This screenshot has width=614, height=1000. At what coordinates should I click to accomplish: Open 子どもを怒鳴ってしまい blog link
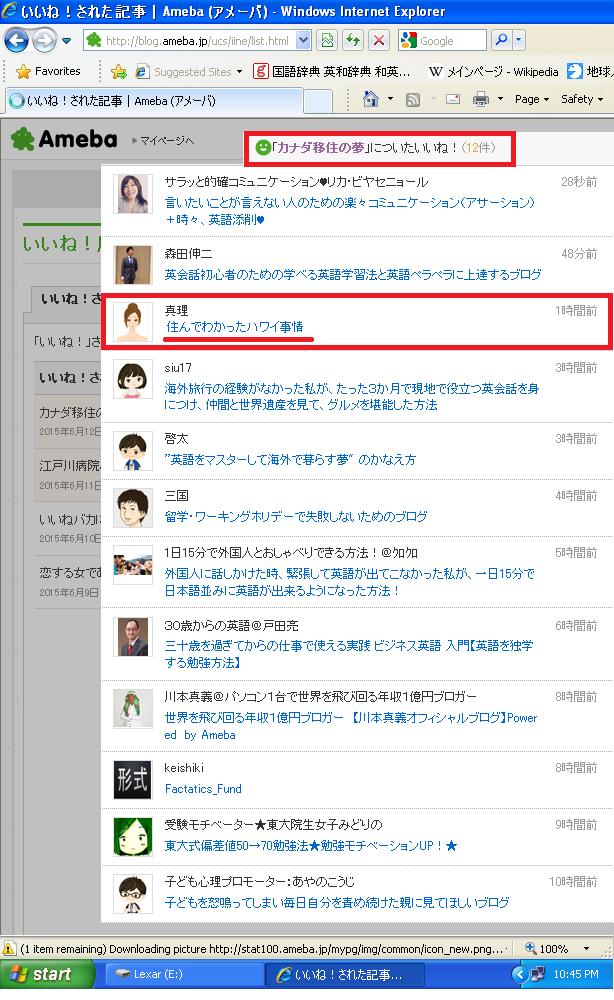pyautogui.click(x=337, y=902)
